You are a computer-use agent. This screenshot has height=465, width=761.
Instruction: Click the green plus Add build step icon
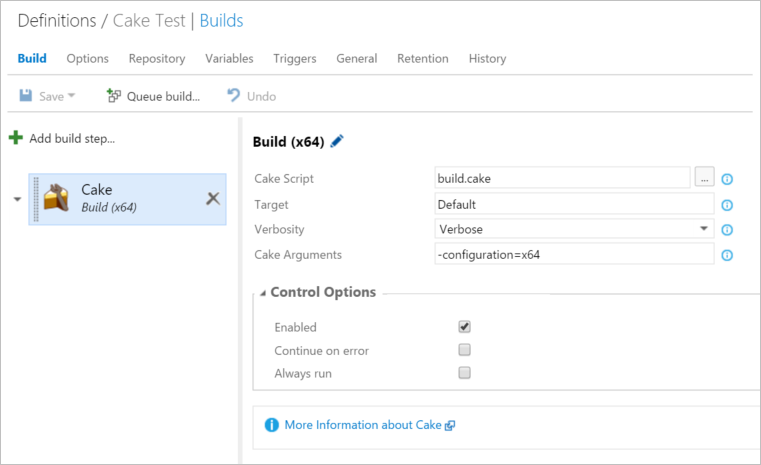(16, 138)
